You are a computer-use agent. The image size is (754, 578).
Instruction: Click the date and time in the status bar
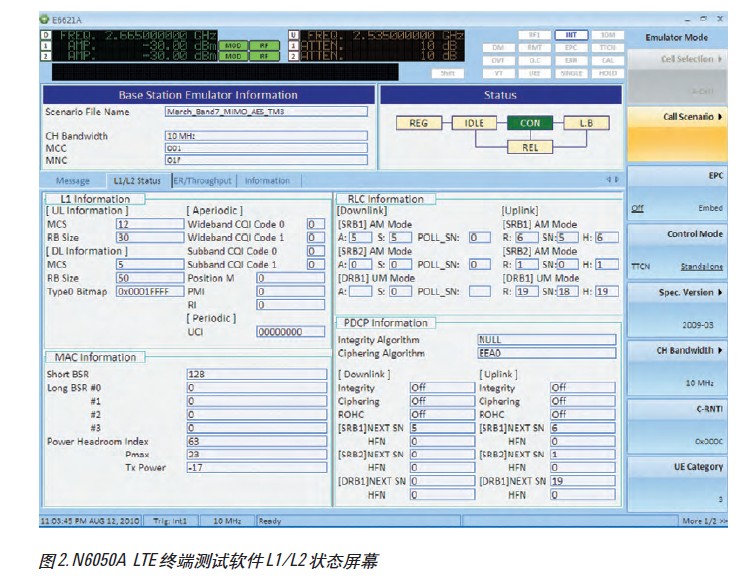coord(90,521)
